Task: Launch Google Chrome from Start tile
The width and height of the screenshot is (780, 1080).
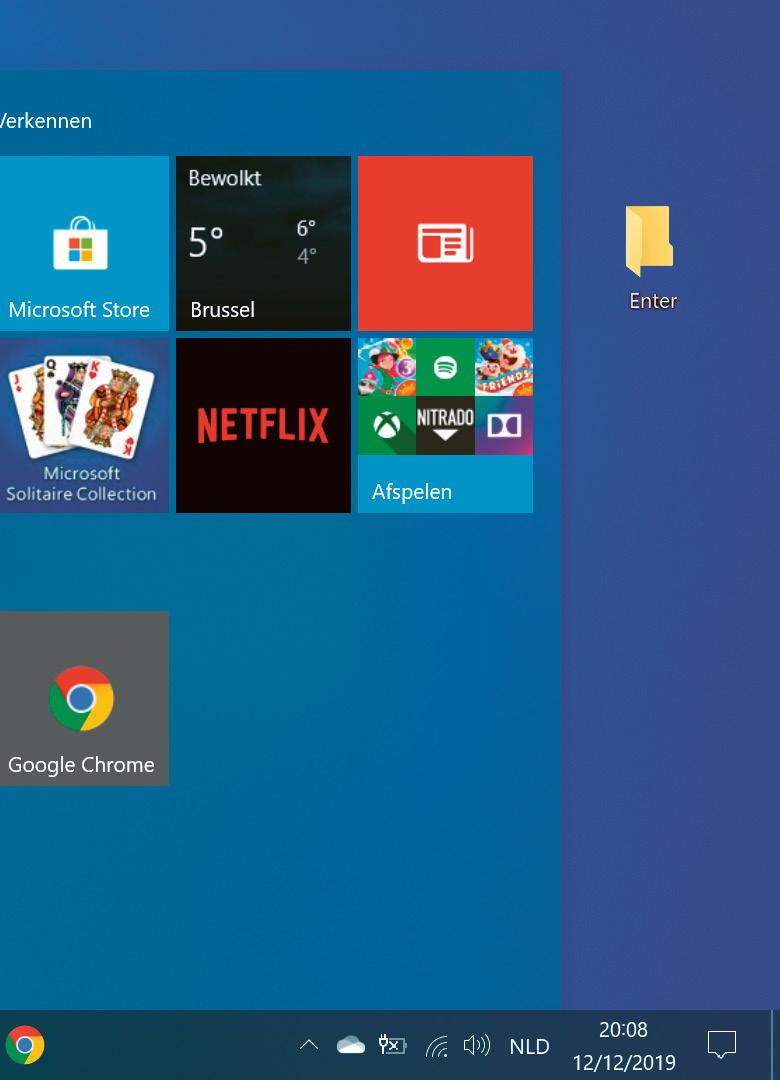Action: click(84, 698)
